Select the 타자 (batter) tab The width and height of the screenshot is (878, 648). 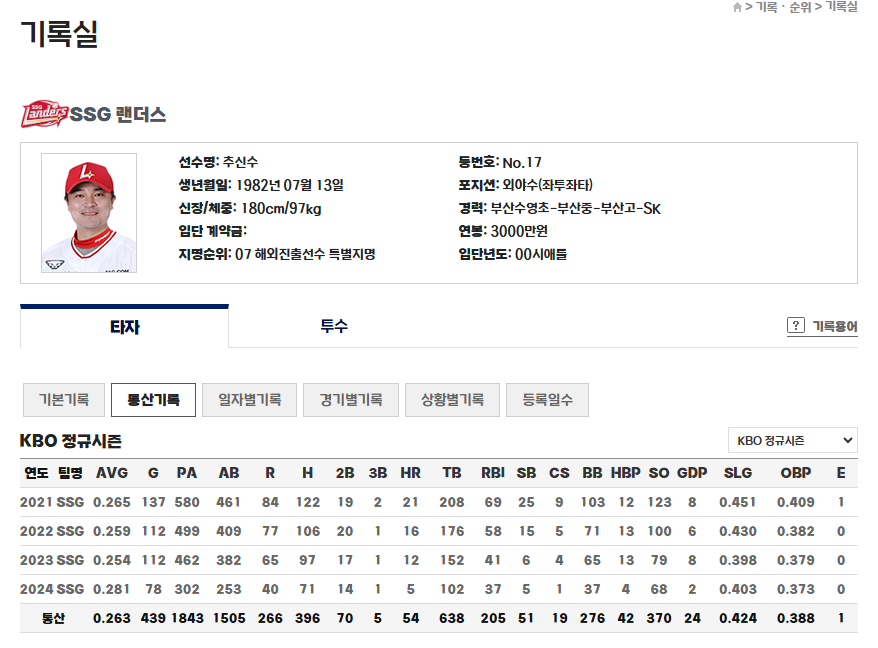pos(124,325)
